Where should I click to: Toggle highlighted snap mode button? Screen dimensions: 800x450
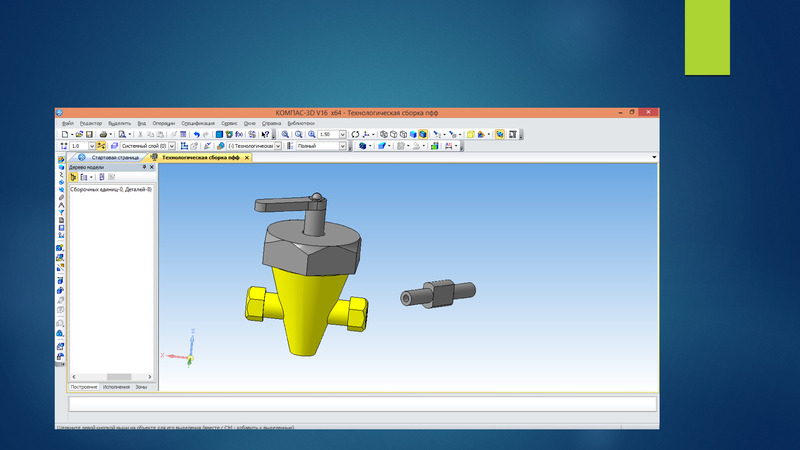[102, 146]
